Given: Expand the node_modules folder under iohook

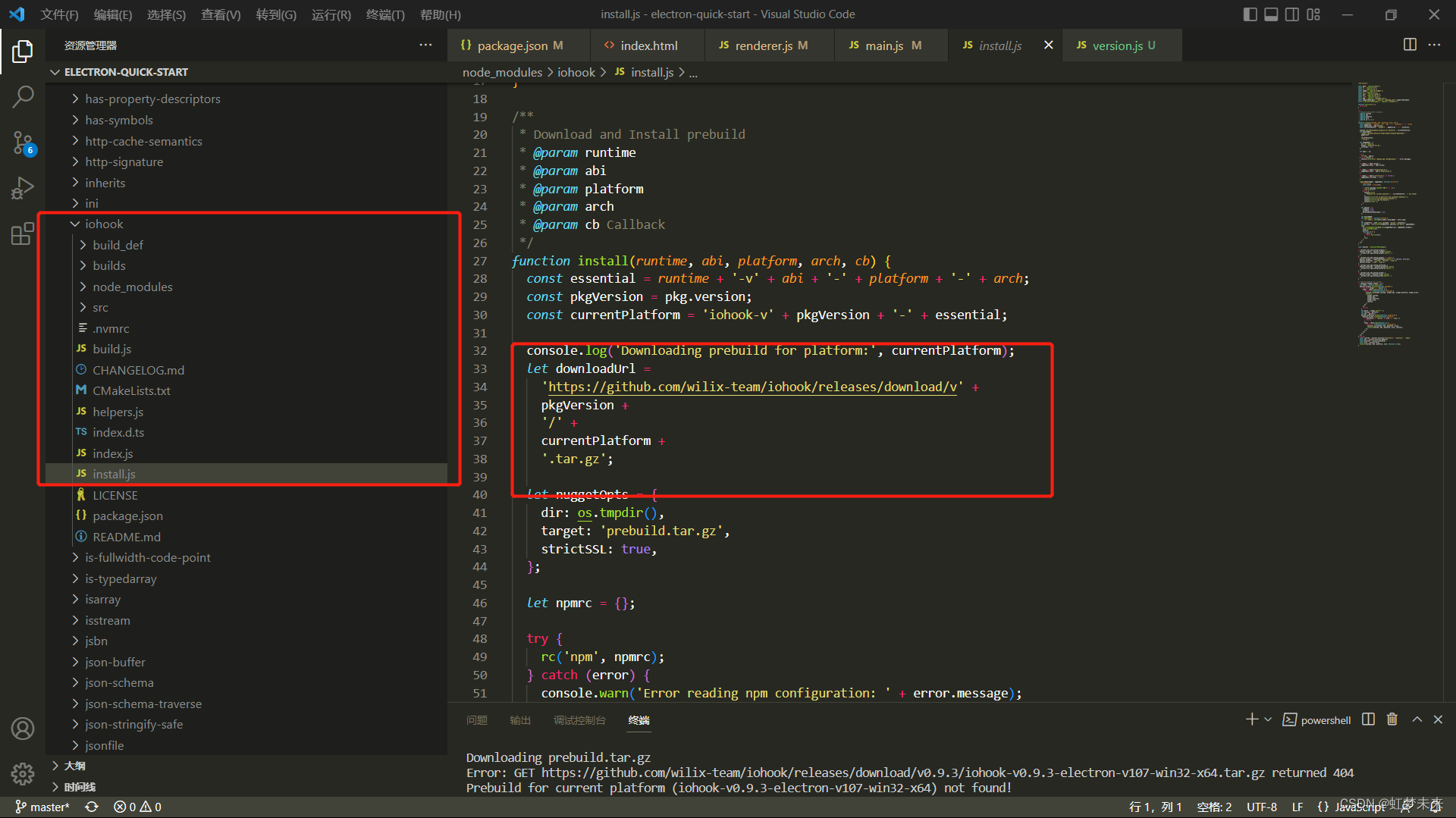Looking at the screenshot, I should tap(132, 287).
